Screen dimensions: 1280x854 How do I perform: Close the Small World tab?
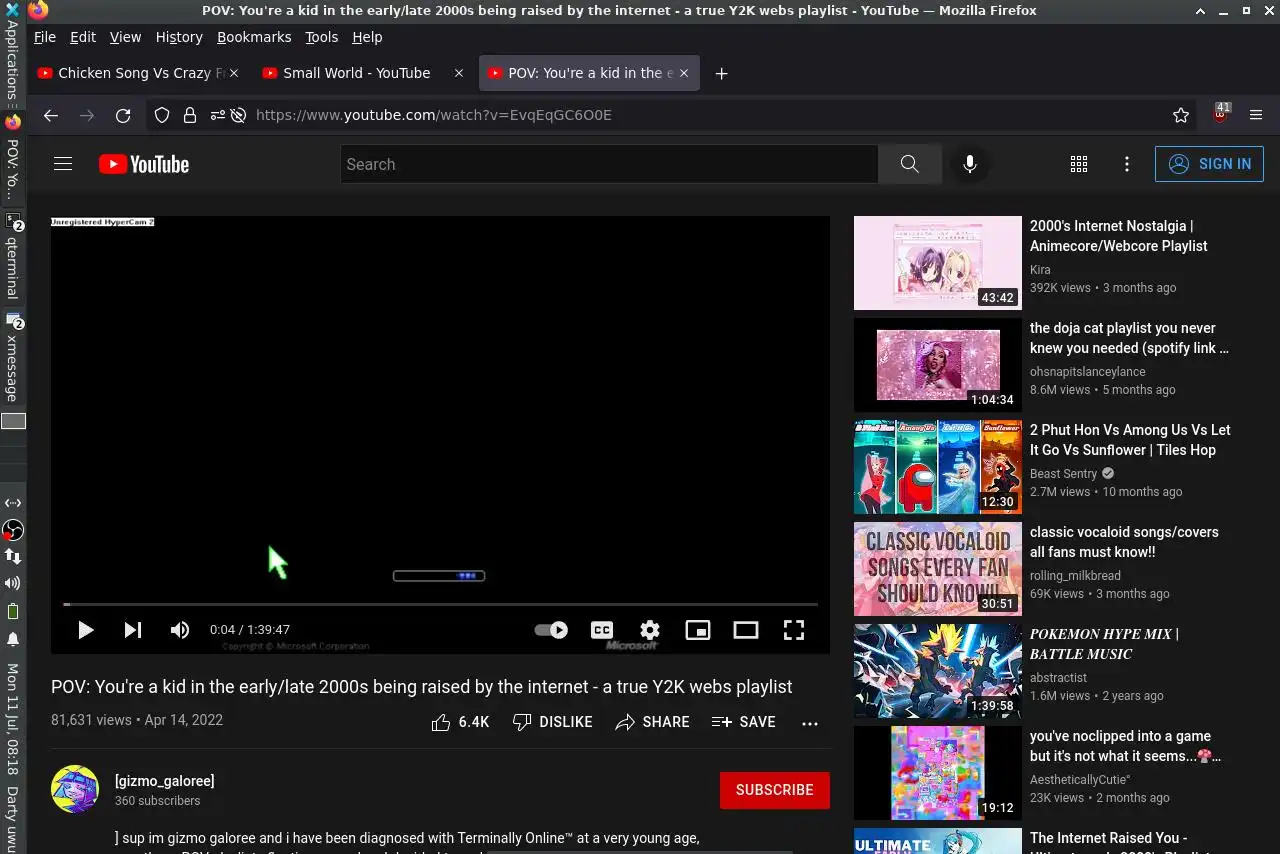click(459, 73)
